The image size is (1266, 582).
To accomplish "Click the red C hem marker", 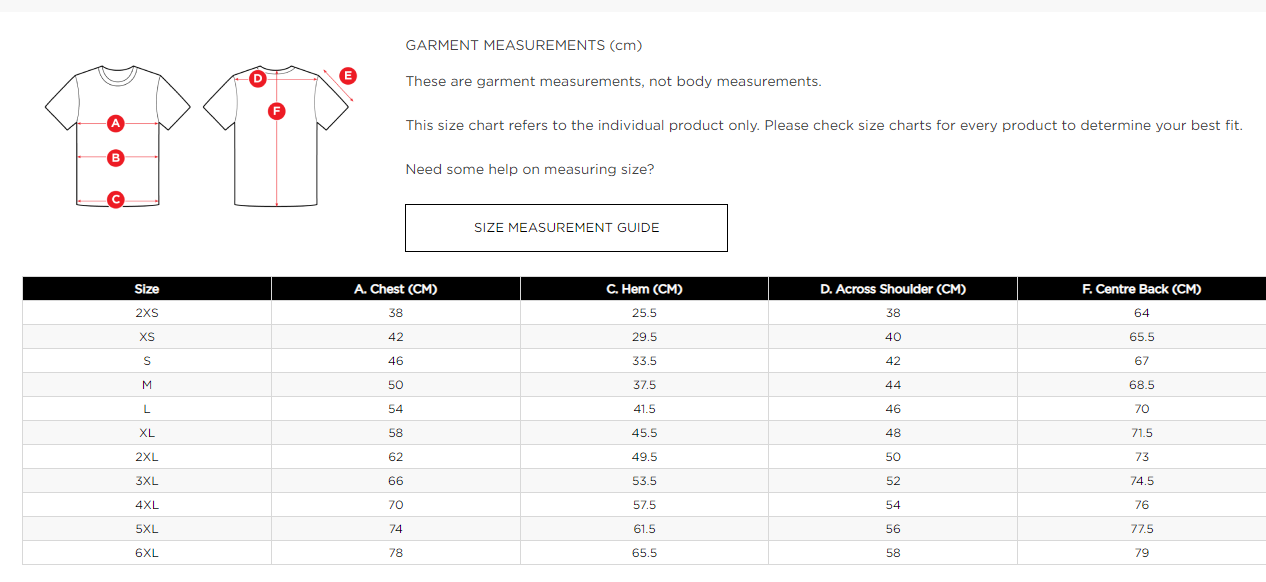I will pos(116,199).
